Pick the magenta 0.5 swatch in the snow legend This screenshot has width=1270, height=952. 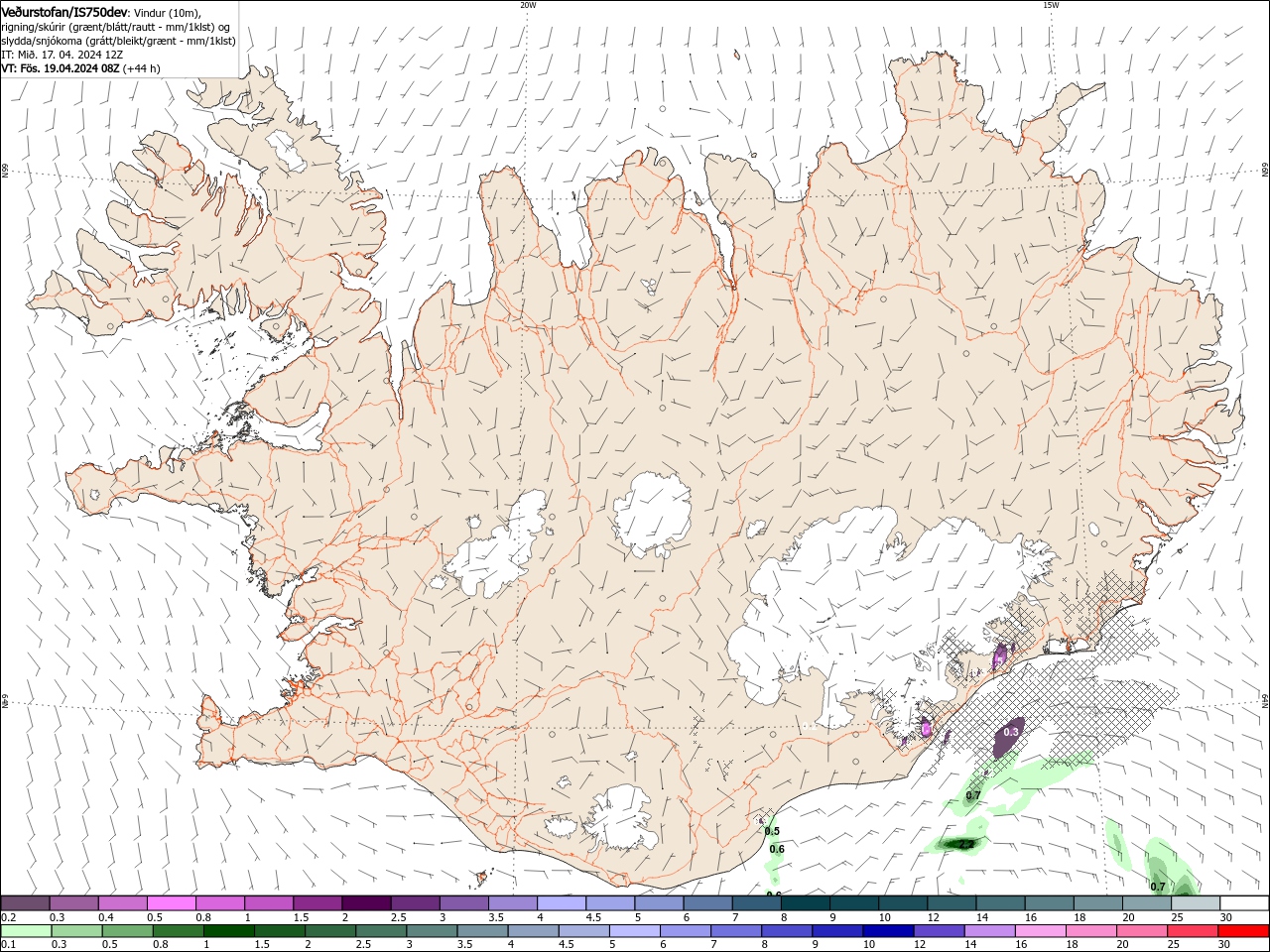tap(171, 903)
